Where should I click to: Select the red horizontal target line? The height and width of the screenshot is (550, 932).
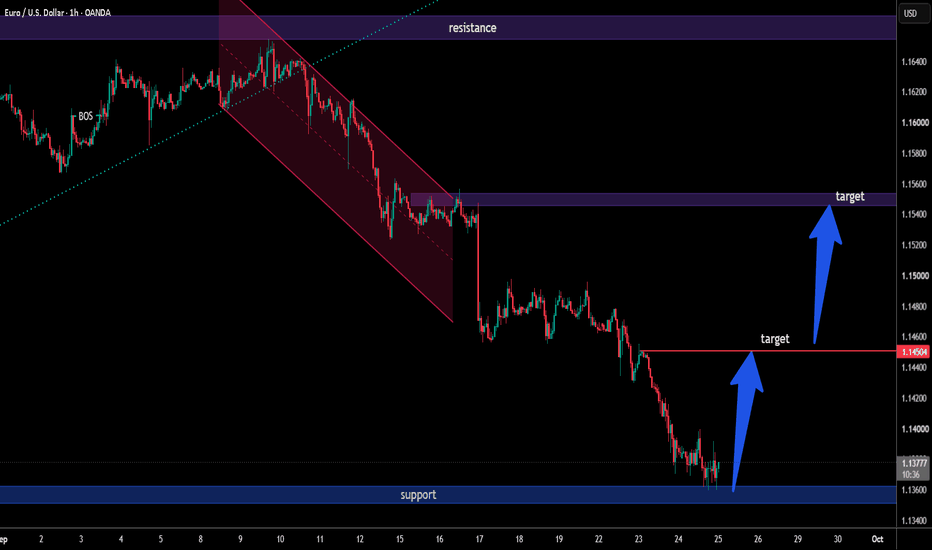click(x=767, y=351)
